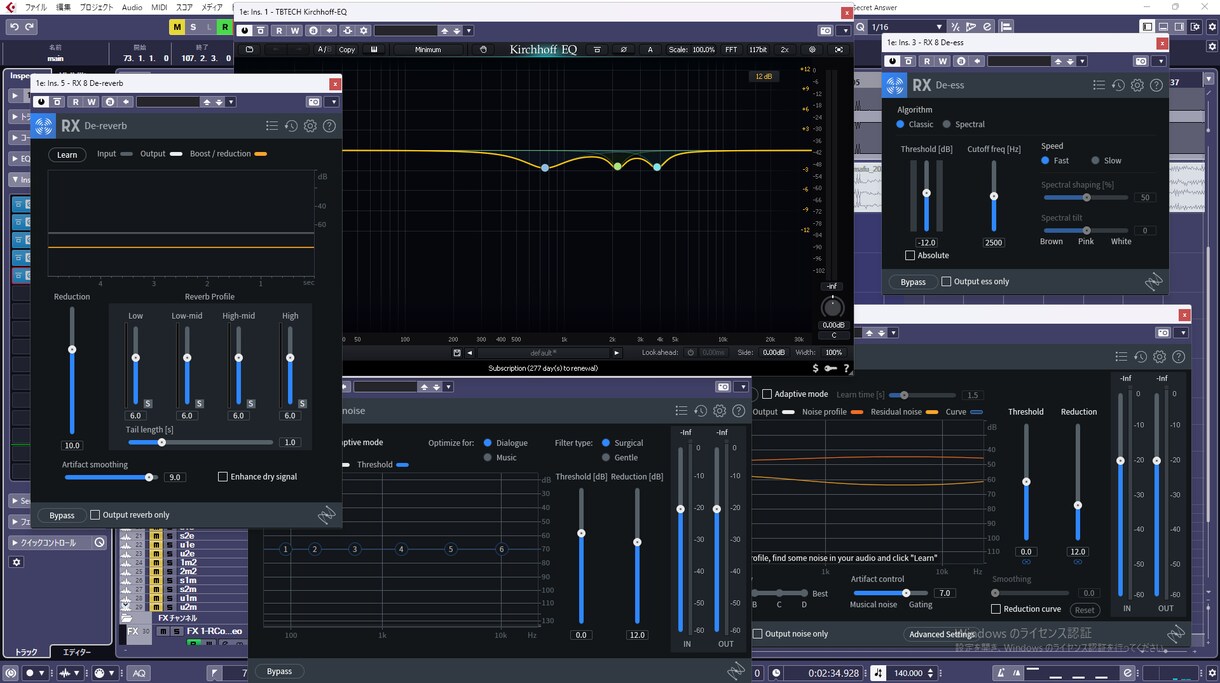This screenshot has height=683, width=1220.
Task: Open quantize value 1/16 dropdown
Action: click(x=938, y=27)
